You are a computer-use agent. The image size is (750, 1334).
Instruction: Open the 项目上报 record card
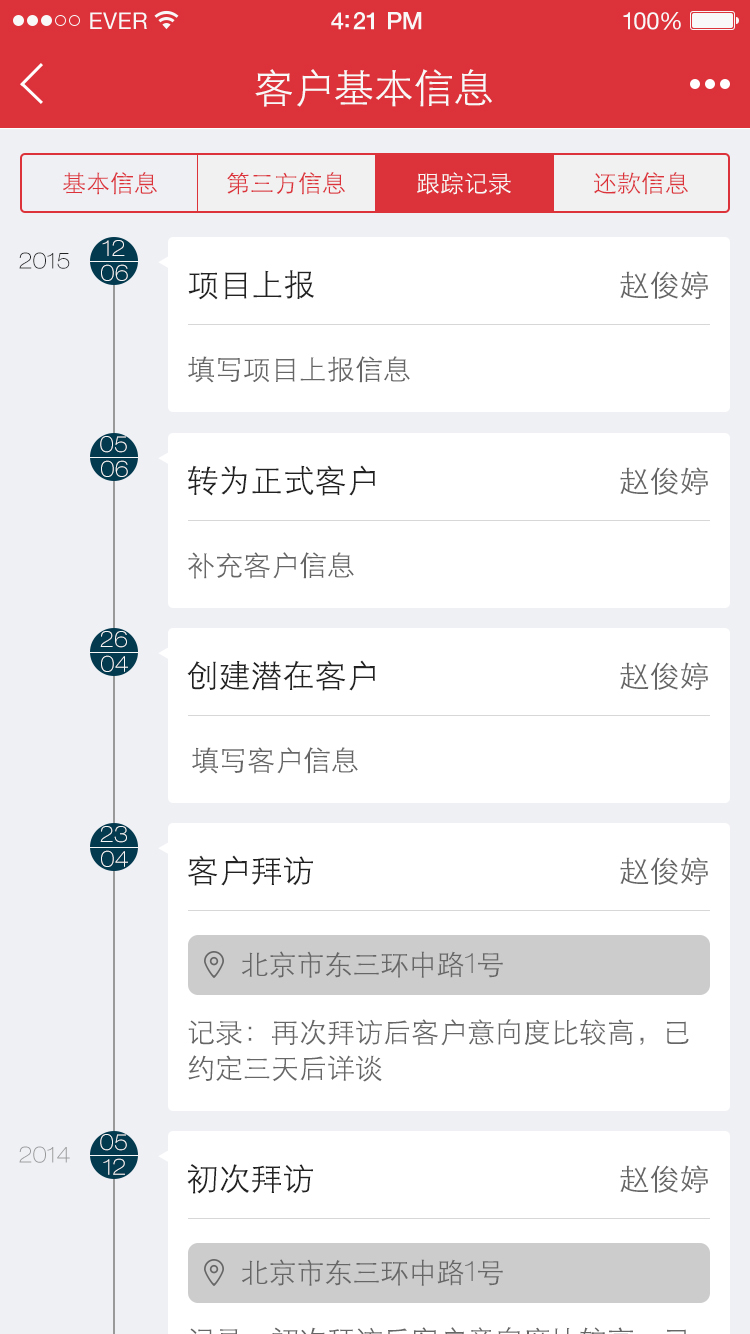[448, 324]
